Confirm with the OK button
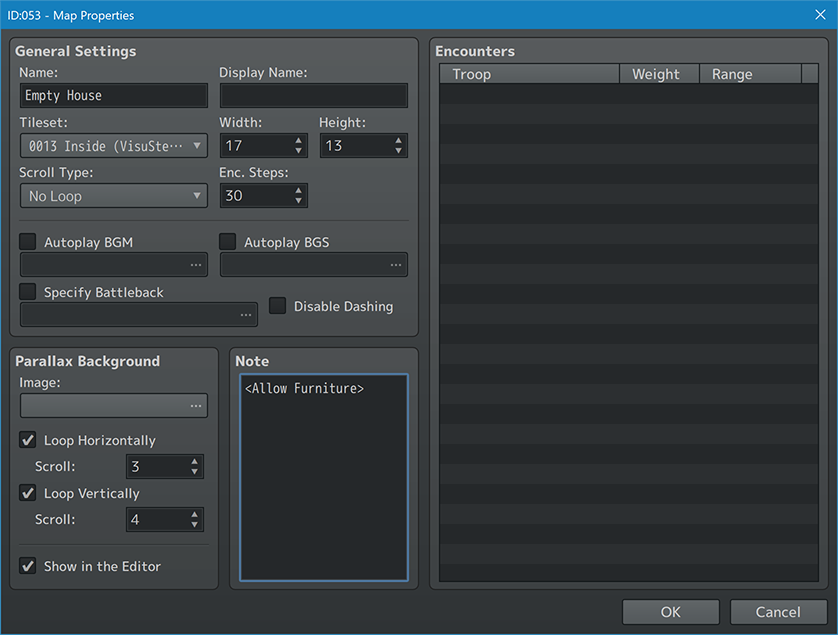This screenshot has width=838, height=635. 670,612
